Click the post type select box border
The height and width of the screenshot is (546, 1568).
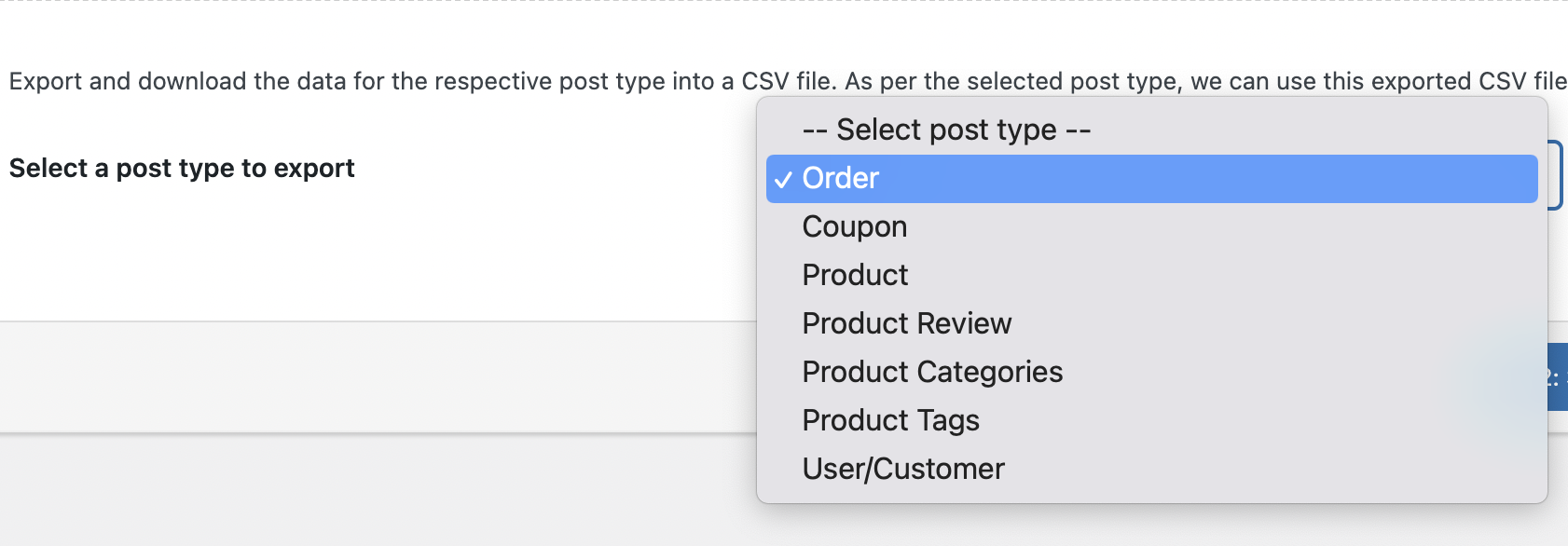(1556, 175)
